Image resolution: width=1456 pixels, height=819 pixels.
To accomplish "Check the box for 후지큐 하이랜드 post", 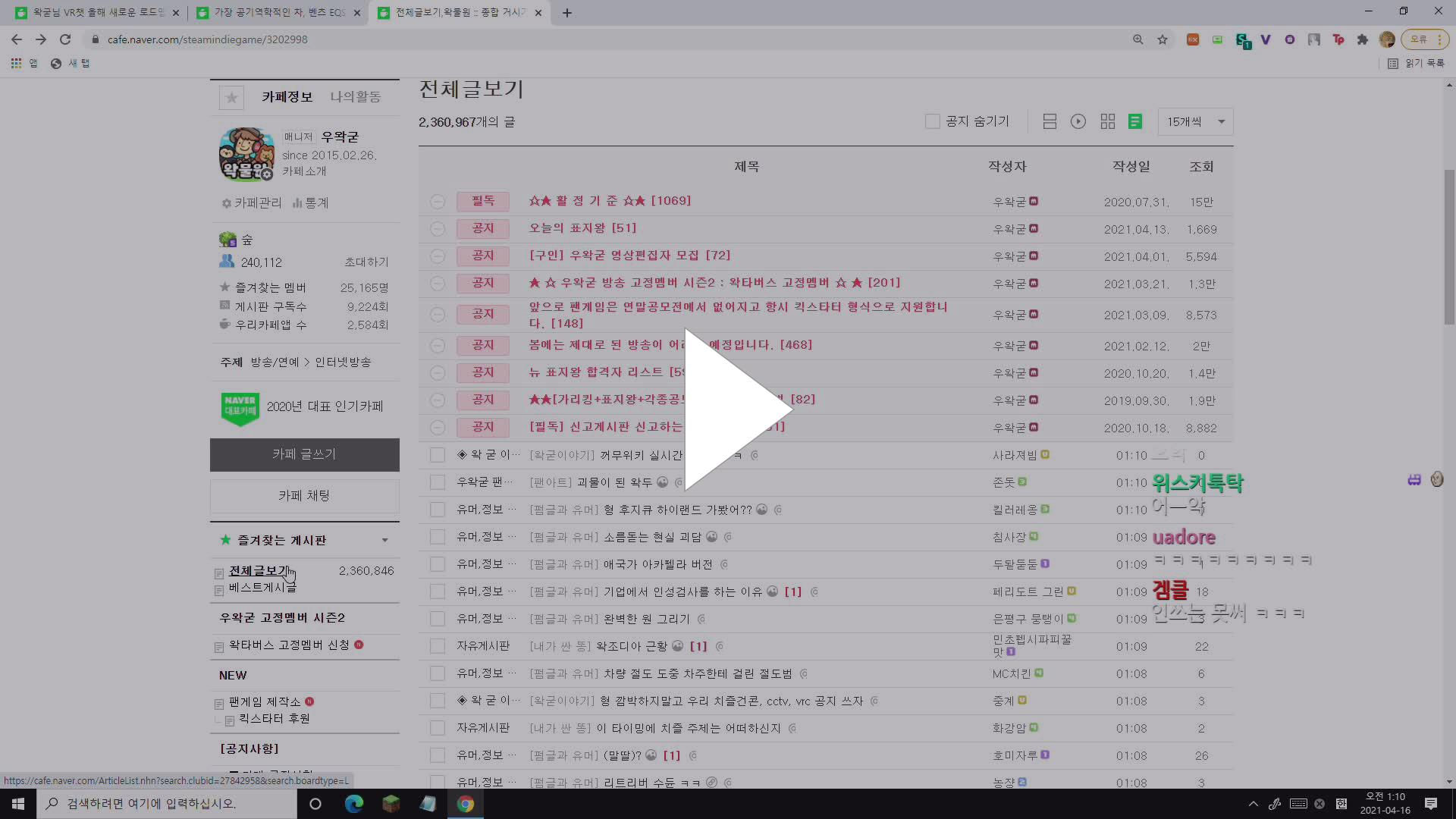I will pyautogui.click(x=438, y=510).
